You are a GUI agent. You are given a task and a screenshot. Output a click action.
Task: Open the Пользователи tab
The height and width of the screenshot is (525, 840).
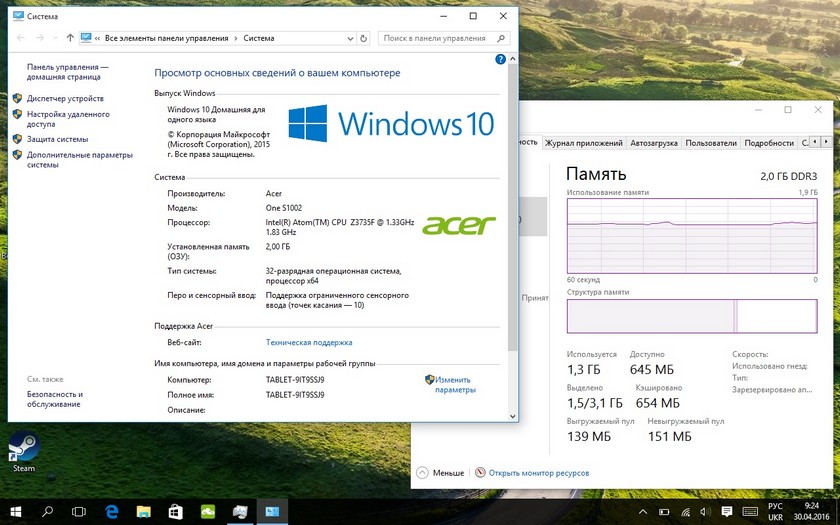coord(711,143)
